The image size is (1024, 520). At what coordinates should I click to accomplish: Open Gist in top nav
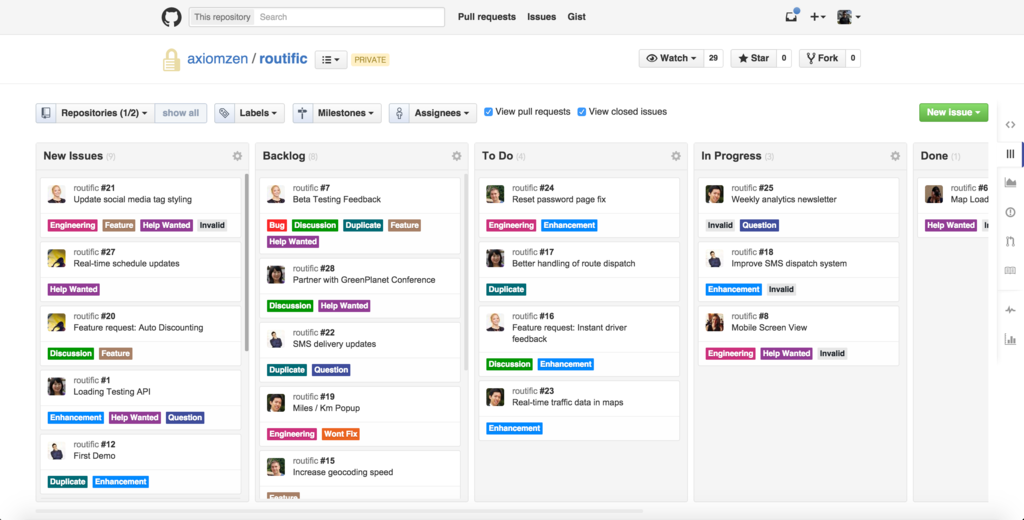point(577,17)
